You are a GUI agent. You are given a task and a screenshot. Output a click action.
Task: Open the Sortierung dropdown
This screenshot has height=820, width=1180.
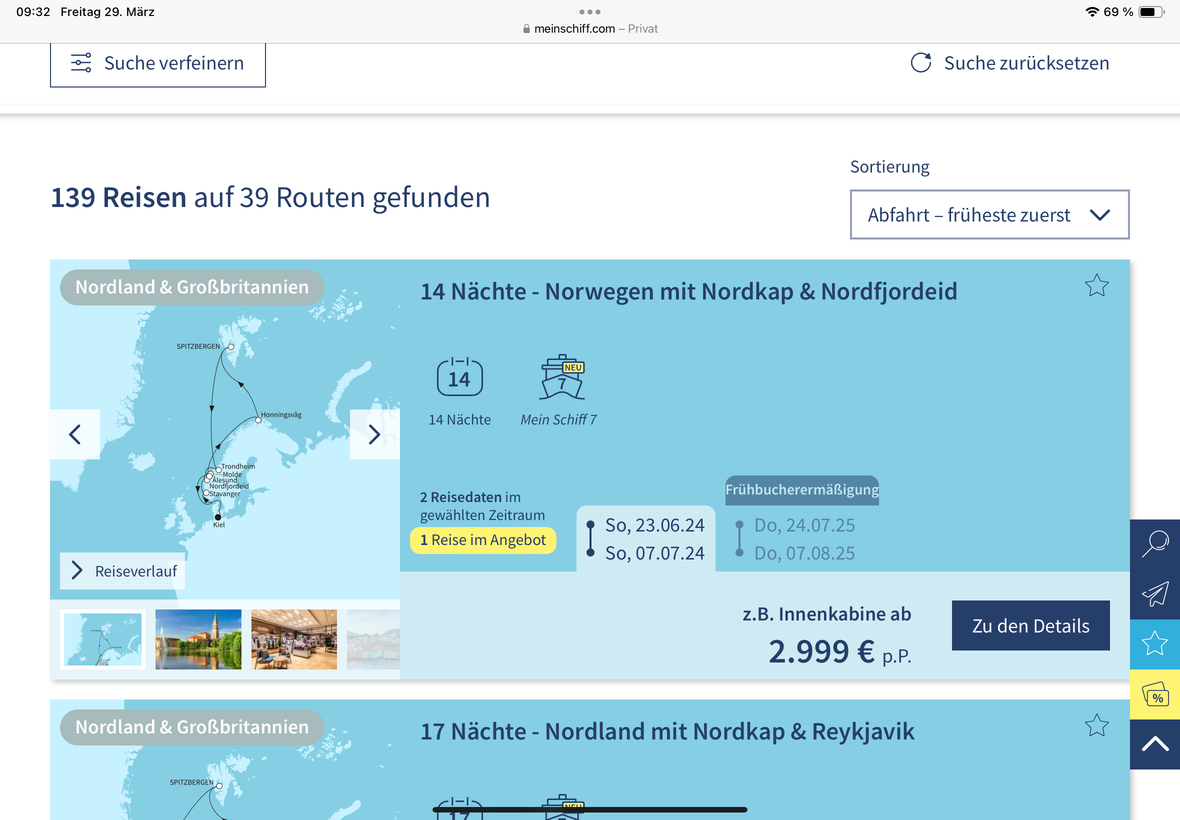coord(989,215)
